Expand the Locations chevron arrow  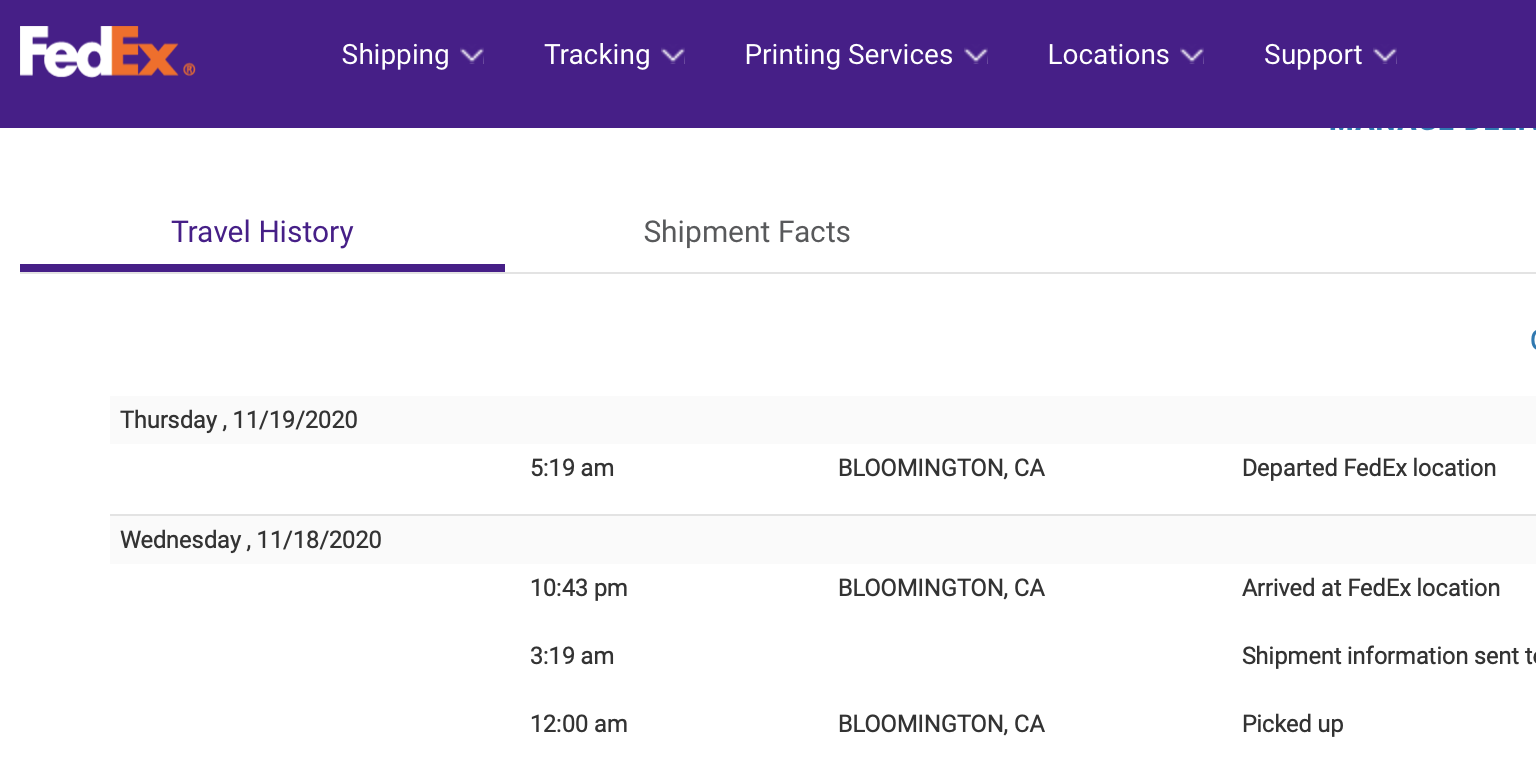tap(1192, 56)
